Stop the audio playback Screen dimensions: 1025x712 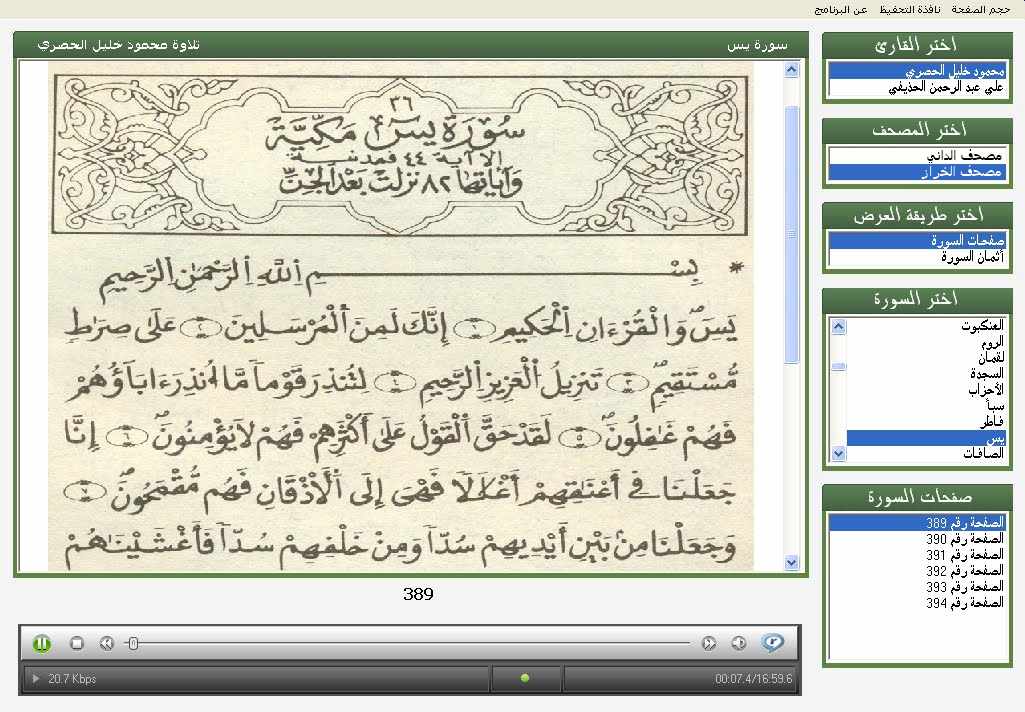[x=76, y=643]
